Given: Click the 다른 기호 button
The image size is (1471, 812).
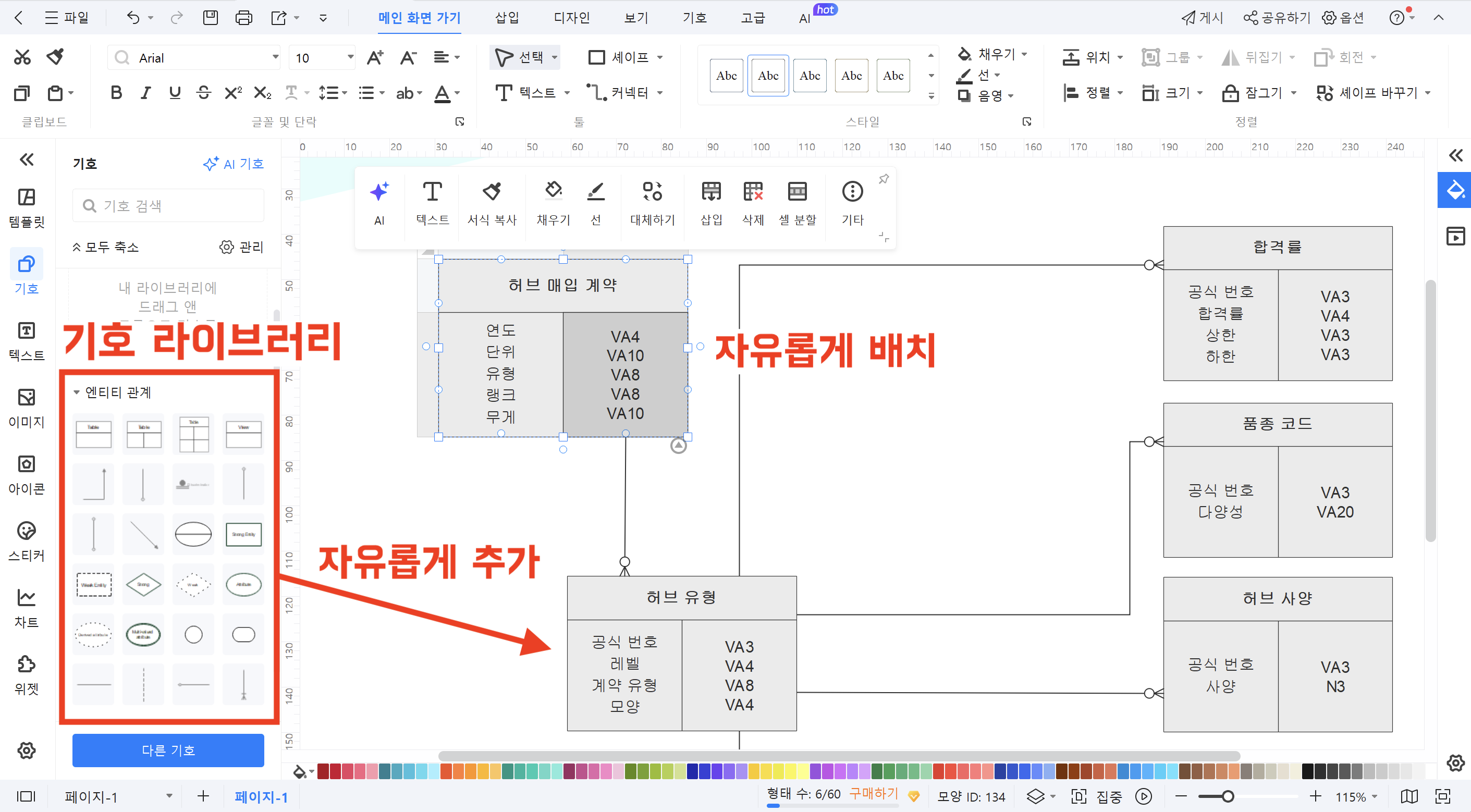Looking at the screenshot, I should point(168,751).
